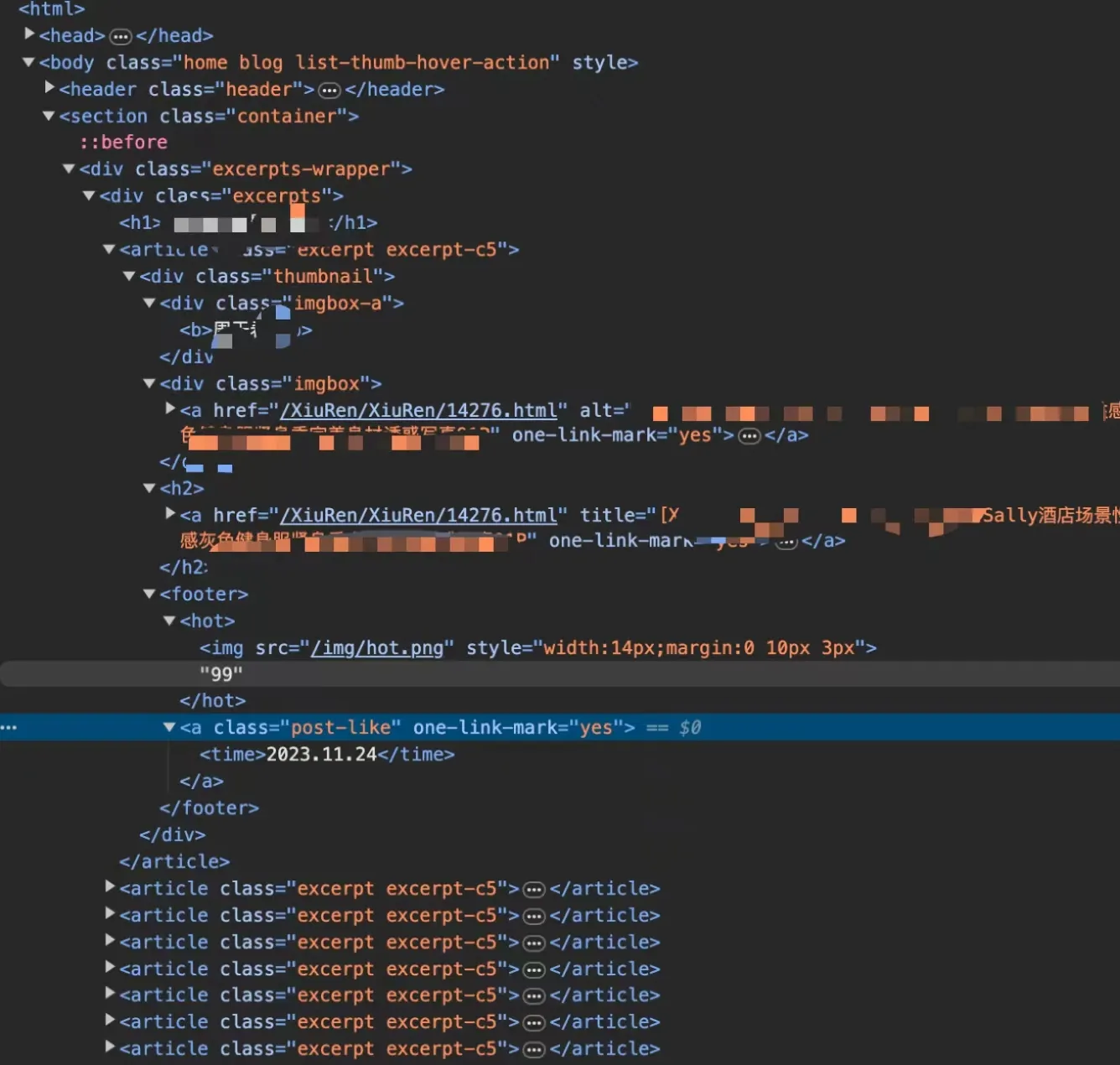
Task: Collapse the section class="container" node
Action: [49, 116]
